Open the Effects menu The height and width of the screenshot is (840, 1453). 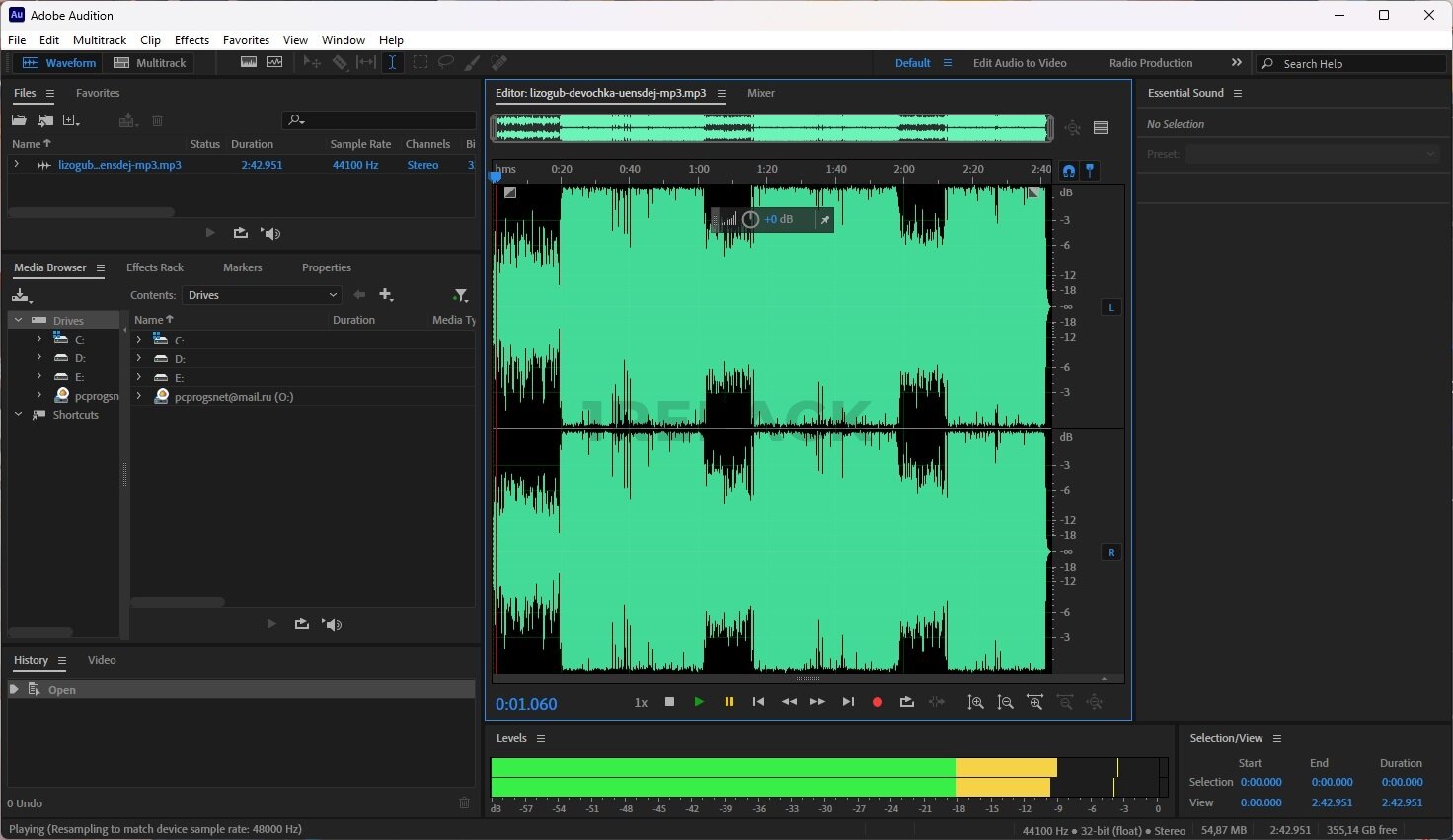[191, 40]
